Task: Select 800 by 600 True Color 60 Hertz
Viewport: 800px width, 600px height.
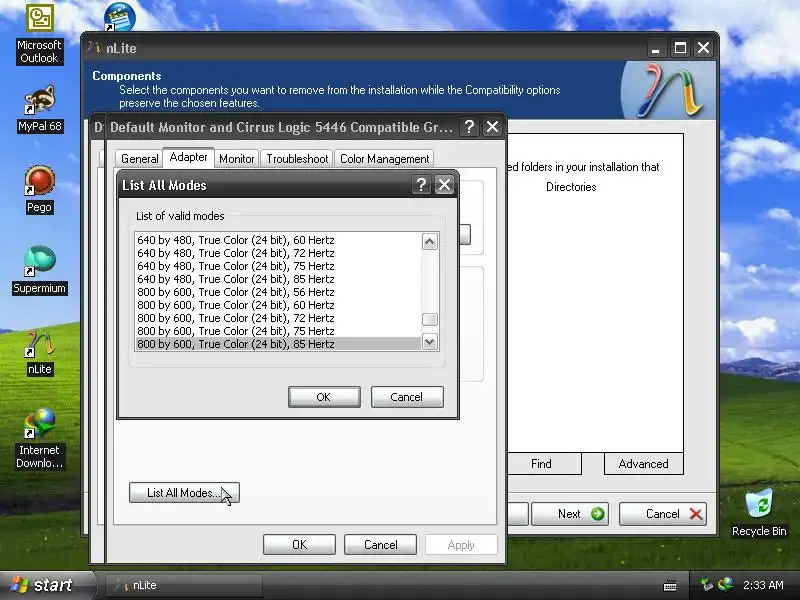Action: (278, 305)
